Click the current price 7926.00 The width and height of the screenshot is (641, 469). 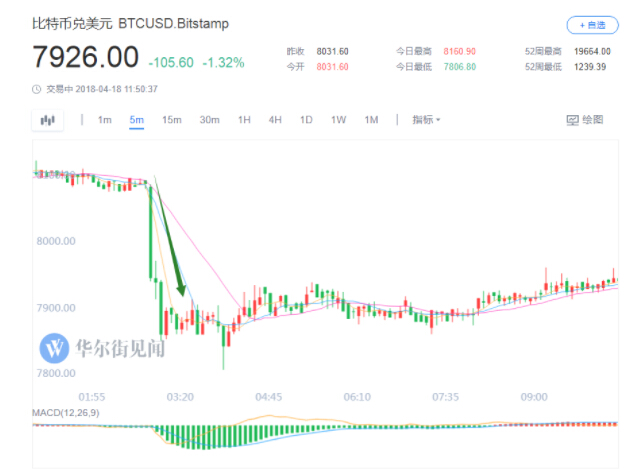coord(85,58)
